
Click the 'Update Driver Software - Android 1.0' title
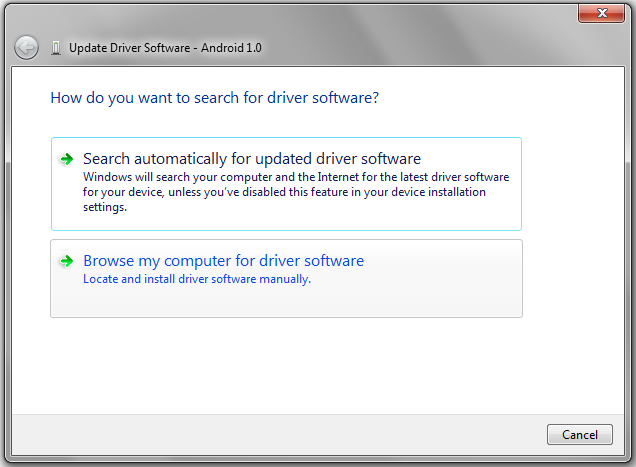pyautogui.click(x=165, y=48)
